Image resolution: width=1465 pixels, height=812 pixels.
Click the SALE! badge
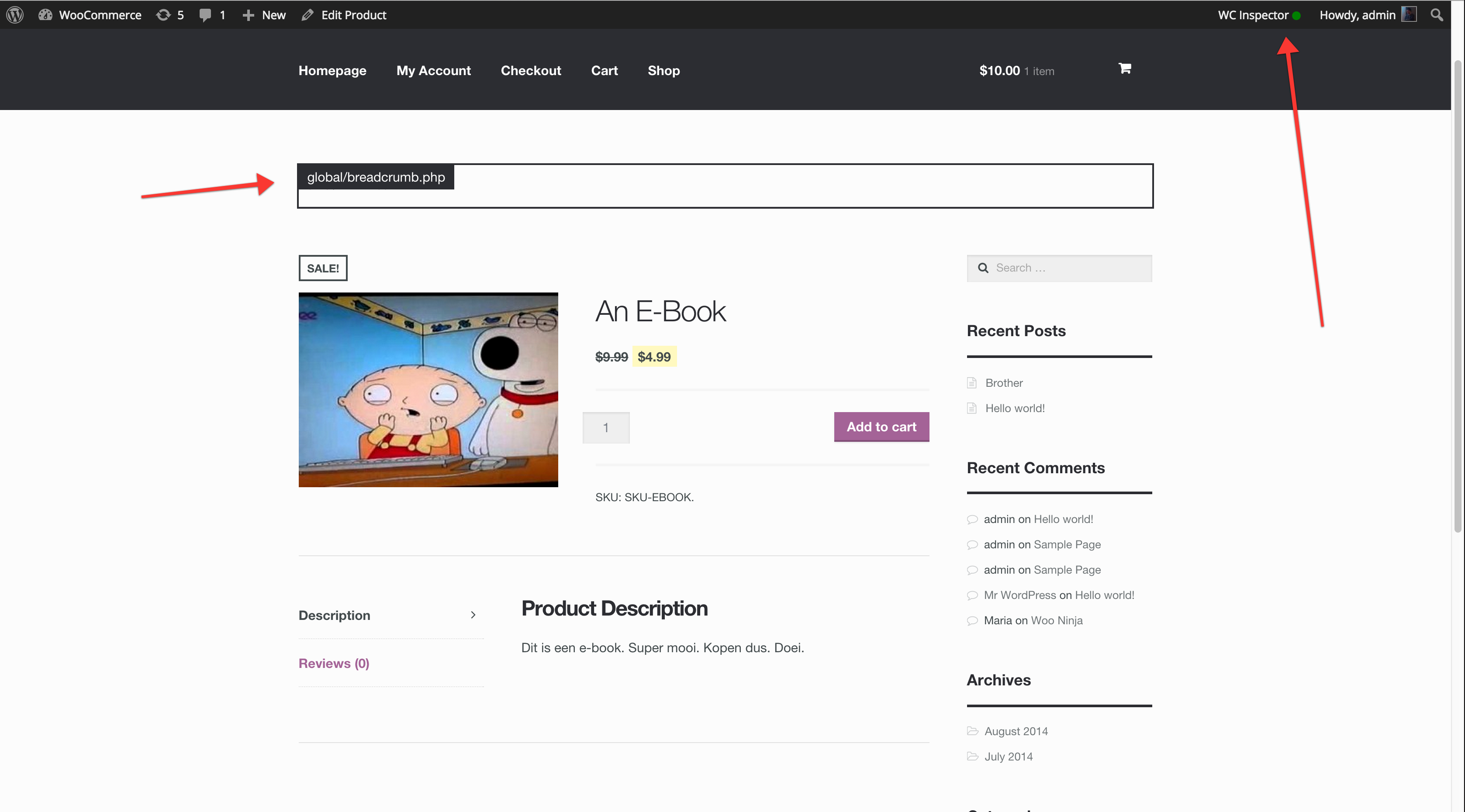[x=323, y=268]
